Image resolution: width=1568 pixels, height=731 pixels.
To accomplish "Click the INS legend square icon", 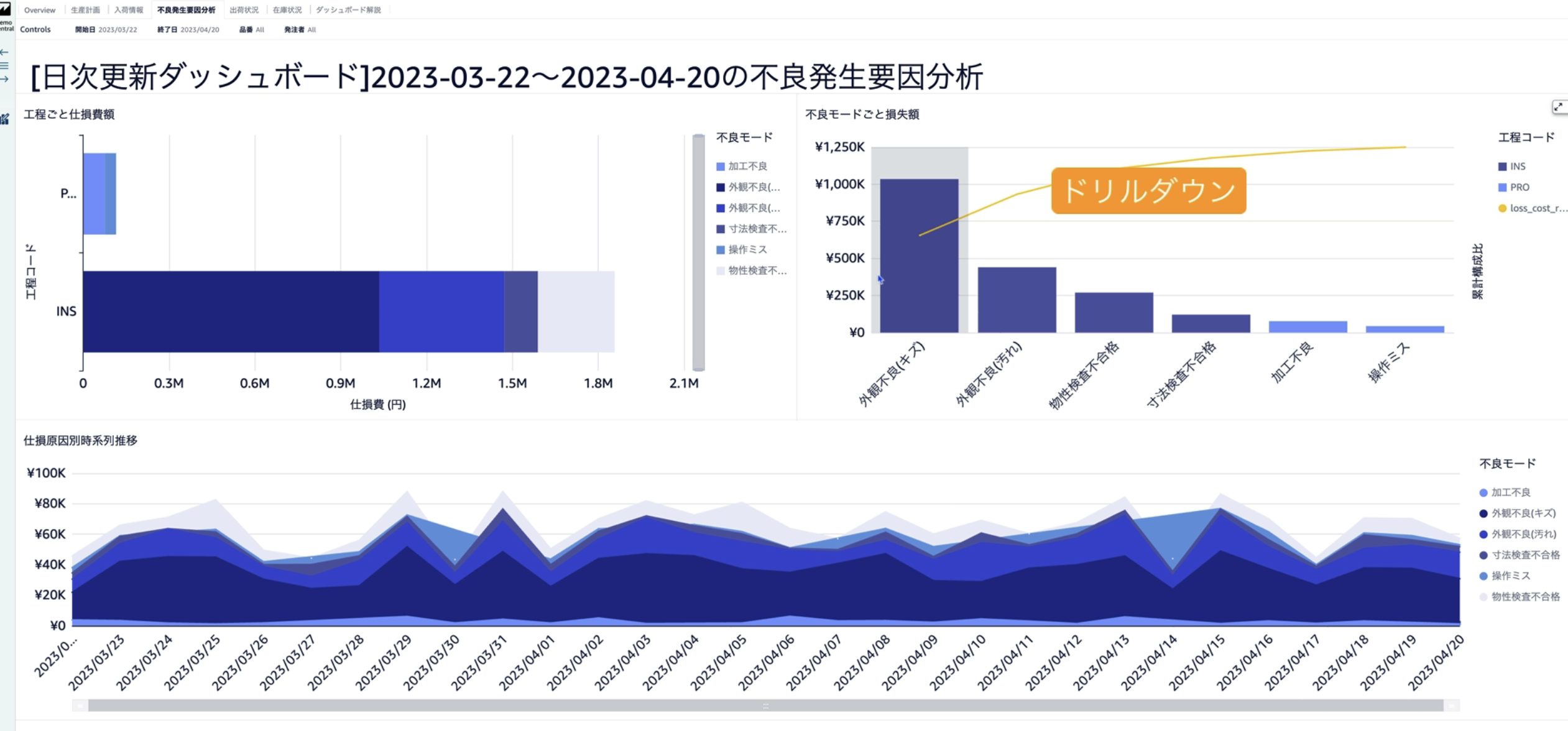I will tap(1502, 167).
